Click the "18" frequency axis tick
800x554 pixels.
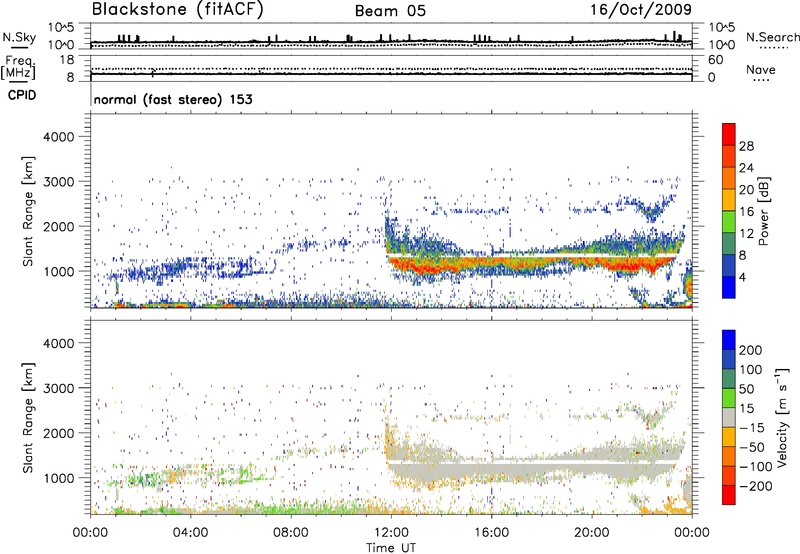67,60
